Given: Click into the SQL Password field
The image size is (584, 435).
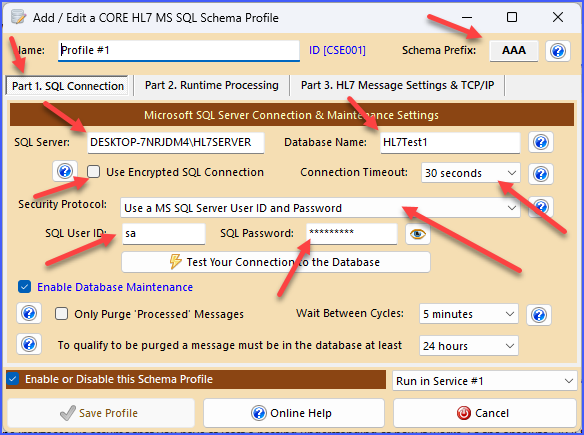Looking at the screenshot, I should 352,234.
